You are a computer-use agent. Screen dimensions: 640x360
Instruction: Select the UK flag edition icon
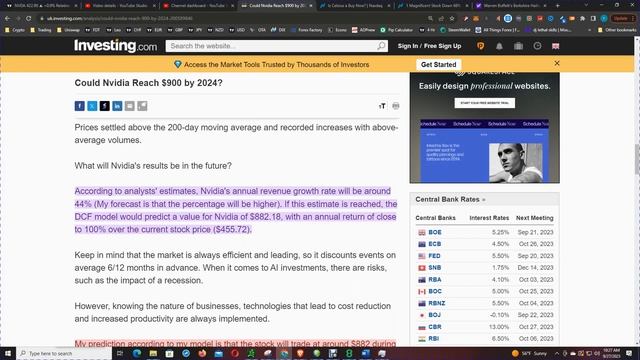pyautogui.click(x=556, y=46)
